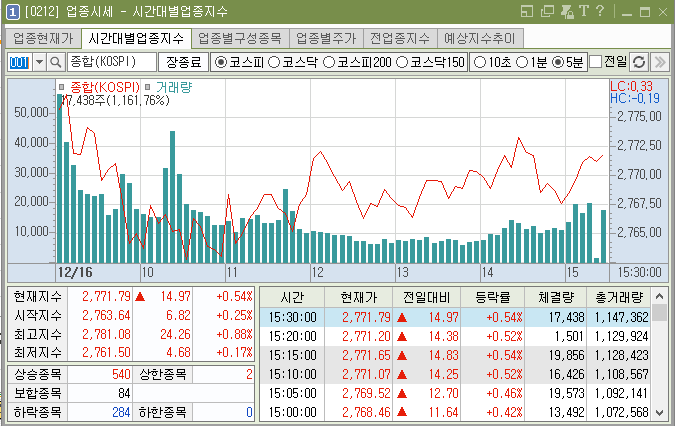Select the 코스닥150 radio button
This screenshot has width=675, height=426.
tap(402, 62)
